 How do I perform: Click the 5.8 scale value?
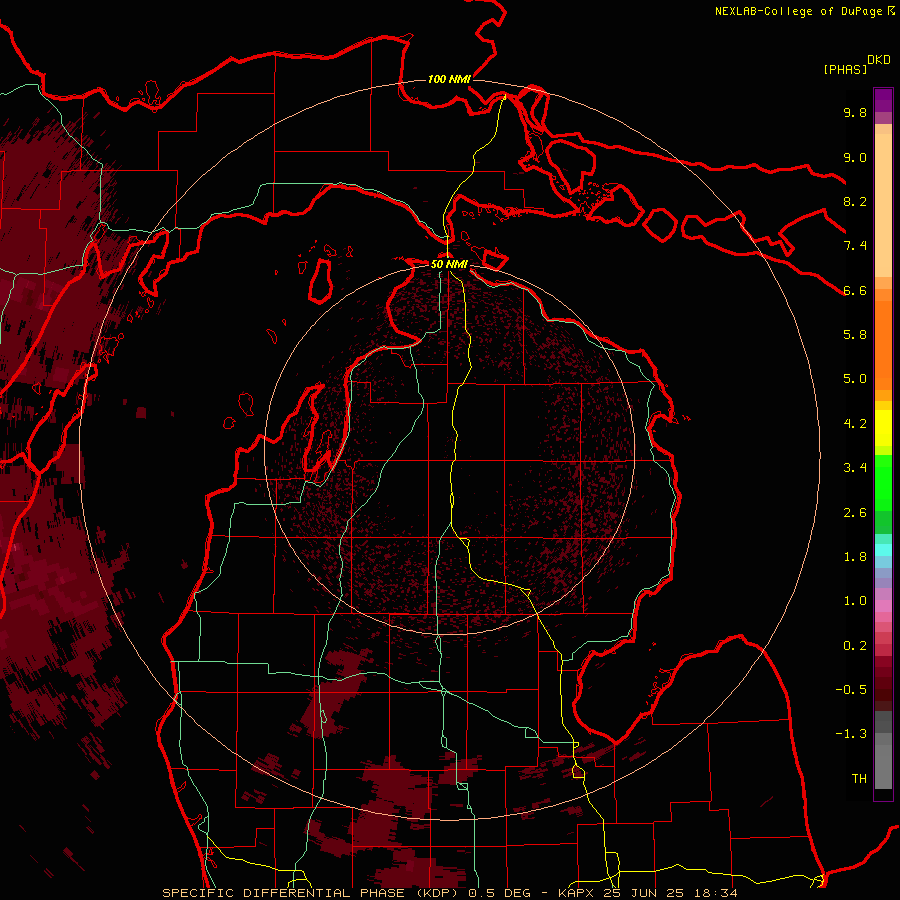(855, 335)
